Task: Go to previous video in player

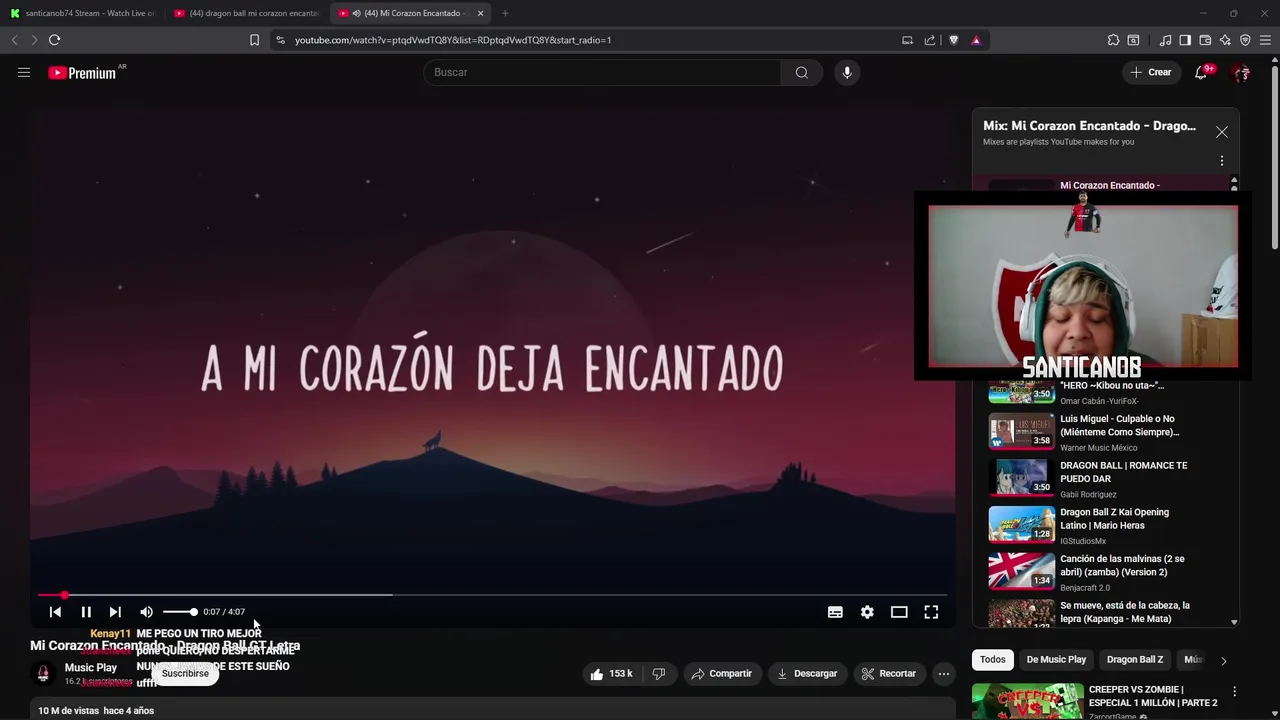Action: [55, 612]
